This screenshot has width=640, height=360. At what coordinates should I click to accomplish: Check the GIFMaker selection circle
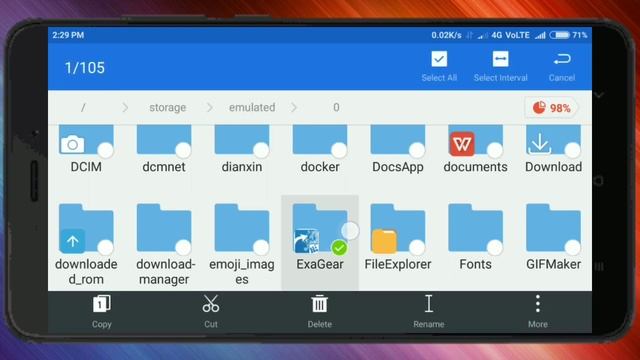coord(573,247)
